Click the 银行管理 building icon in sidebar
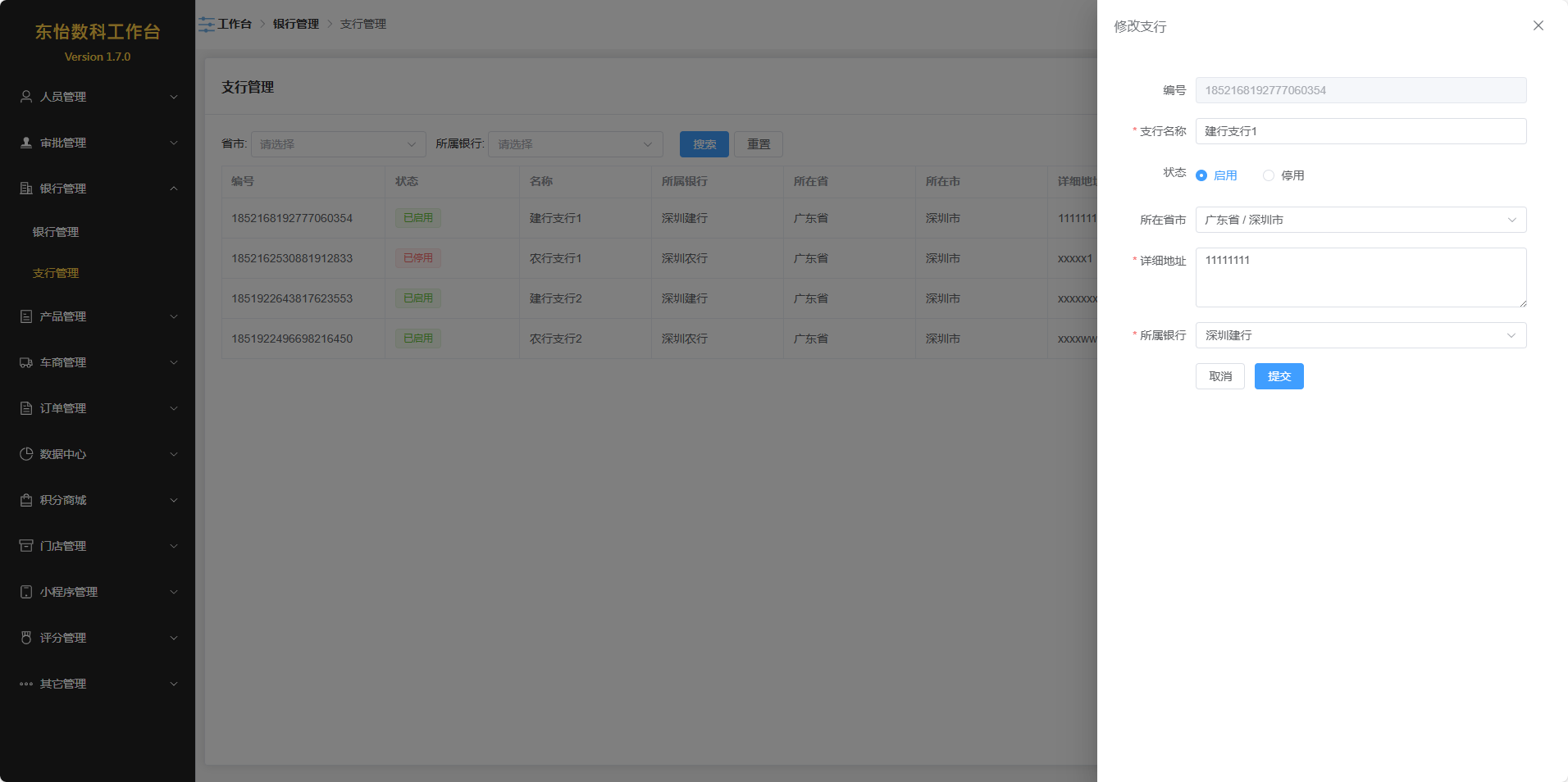 pyautogui.click(x=26, y=189)
